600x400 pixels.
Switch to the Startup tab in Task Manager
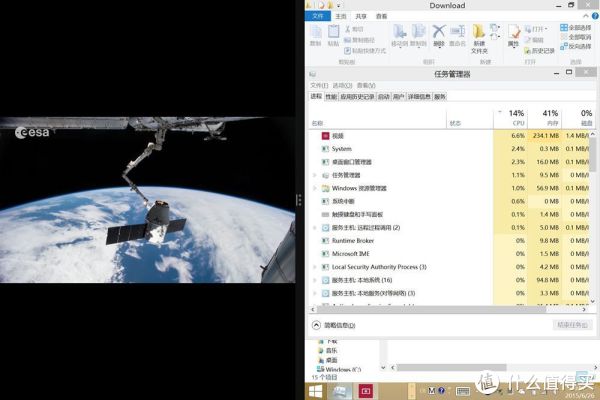[384, 97]
